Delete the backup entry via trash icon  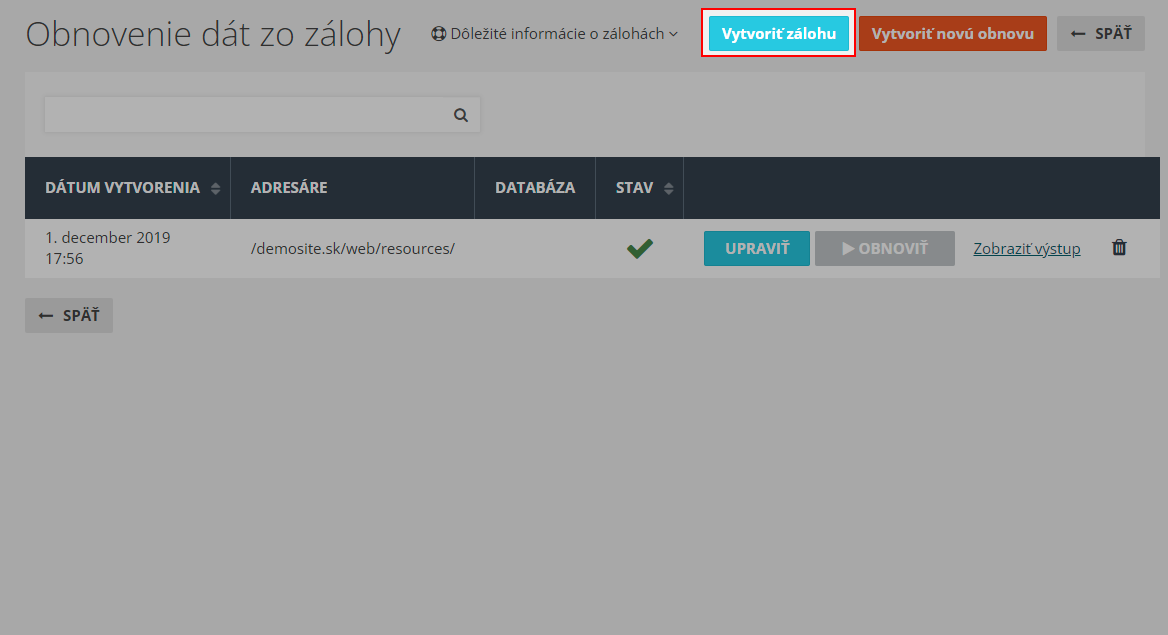1119,247
